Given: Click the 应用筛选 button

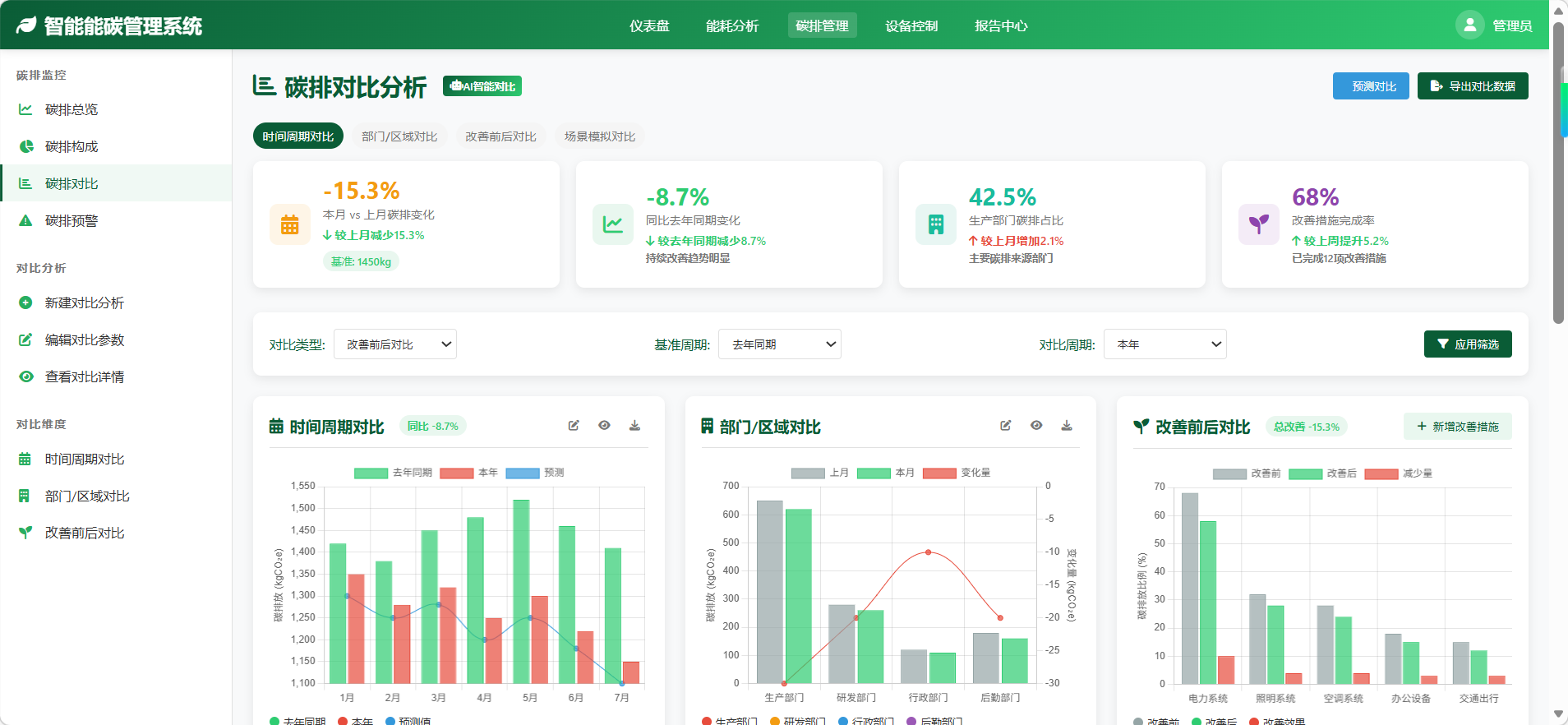Looking at the screenshot, I should [1468, 344].
